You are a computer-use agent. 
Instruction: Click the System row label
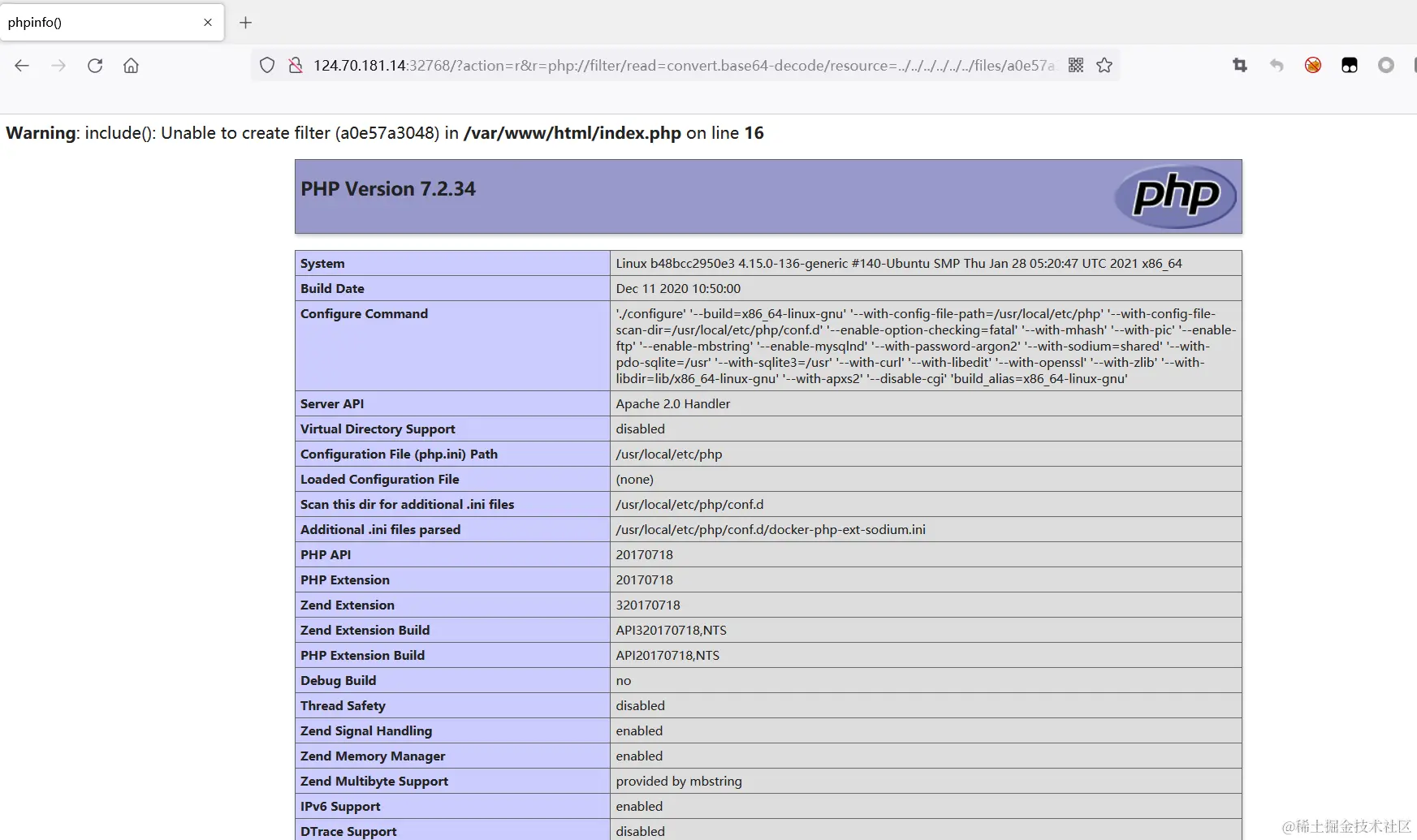click(322, 264)
